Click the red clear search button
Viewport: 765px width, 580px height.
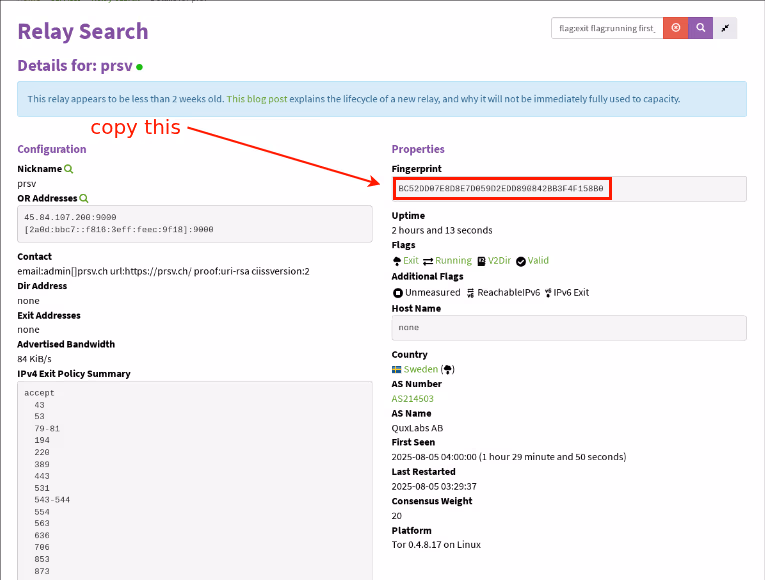[676, 28]
